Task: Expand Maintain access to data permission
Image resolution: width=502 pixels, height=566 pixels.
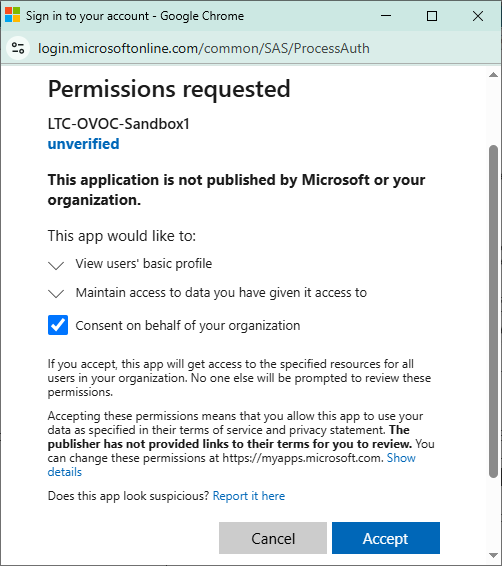Action: tap(56, 293)
